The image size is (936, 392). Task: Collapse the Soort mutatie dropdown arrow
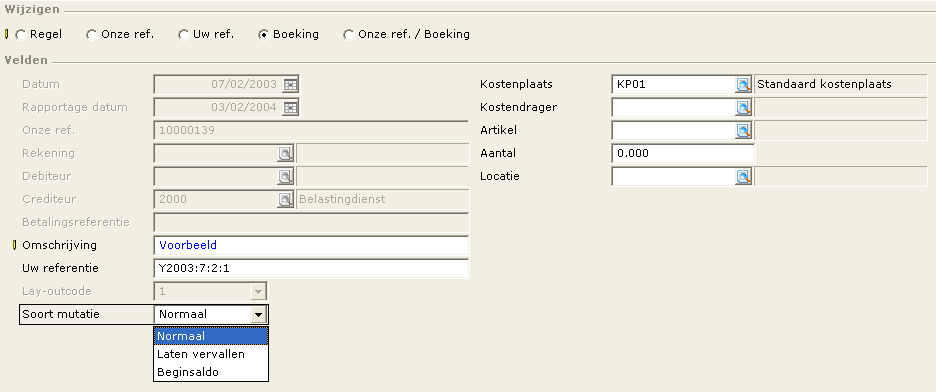258,314
